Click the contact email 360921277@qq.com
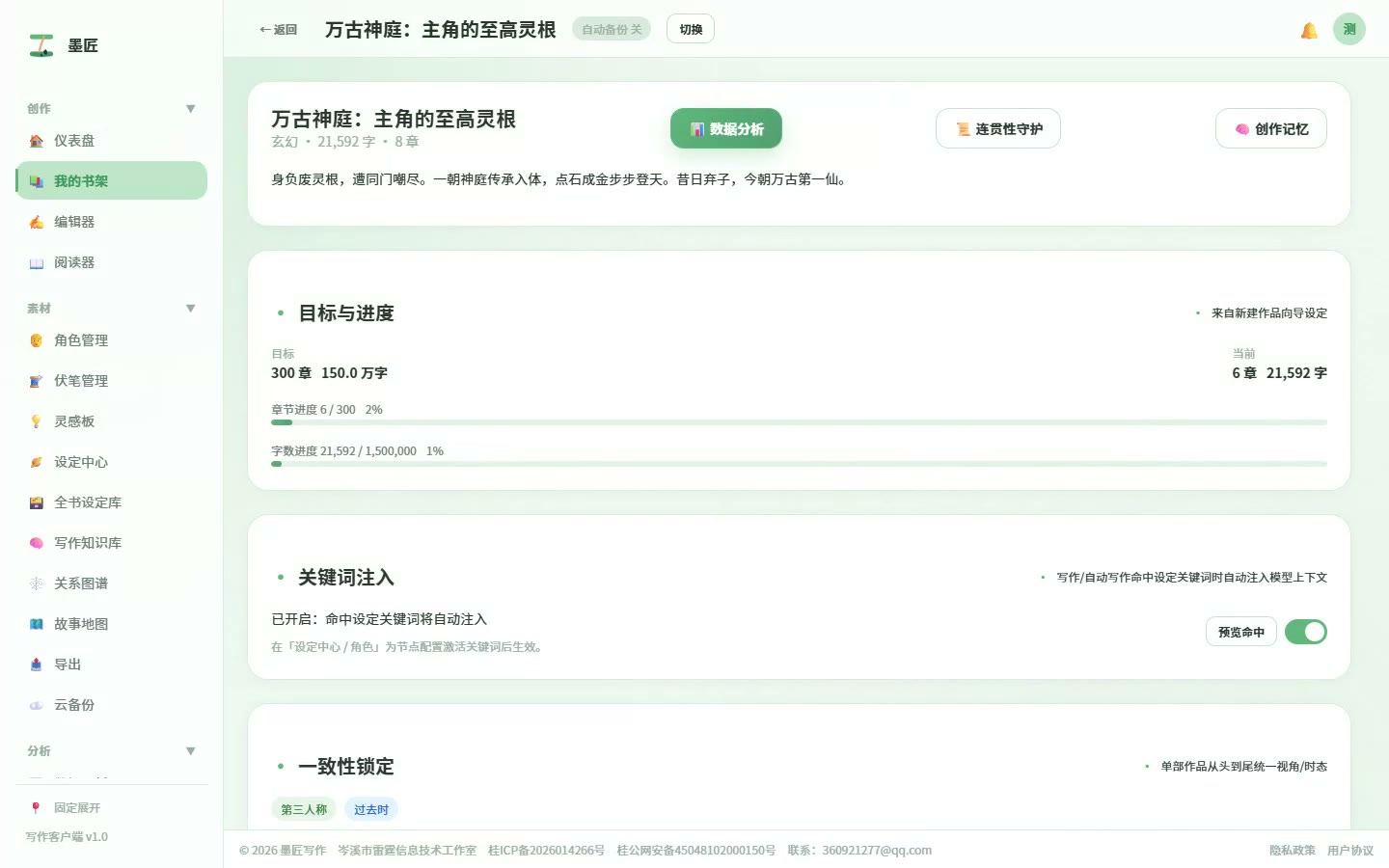This screenshot has height=868, width=1389. [x=877, y=851]
